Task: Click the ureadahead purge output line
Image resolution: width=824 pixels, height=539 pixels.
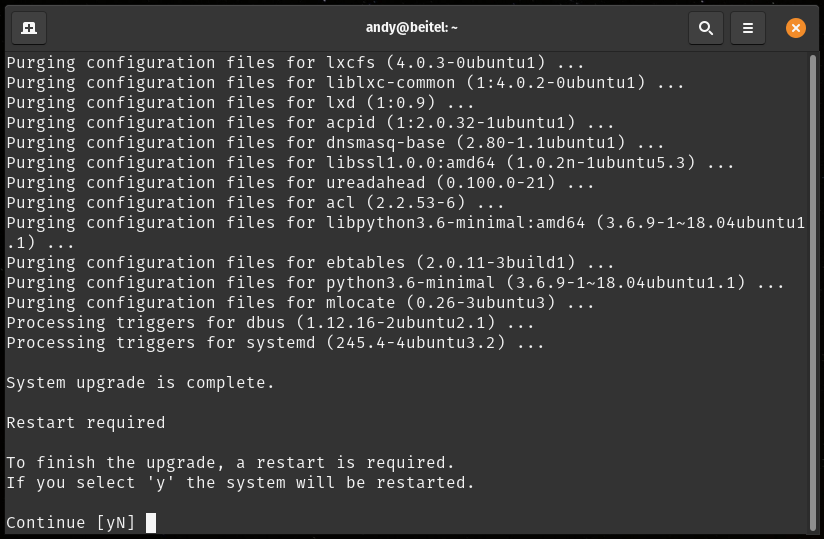Action: click(x=300, y=183)
